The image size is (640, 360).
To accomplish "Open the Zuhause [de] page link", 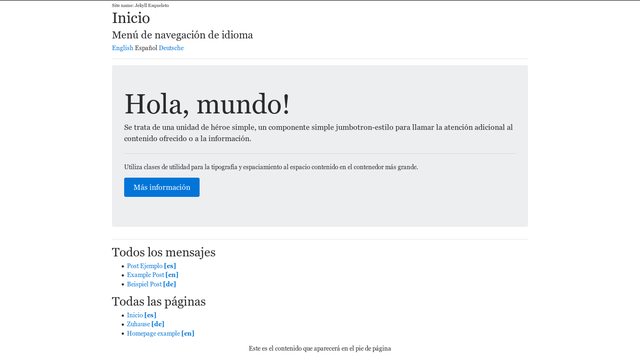I will [146, 324].
